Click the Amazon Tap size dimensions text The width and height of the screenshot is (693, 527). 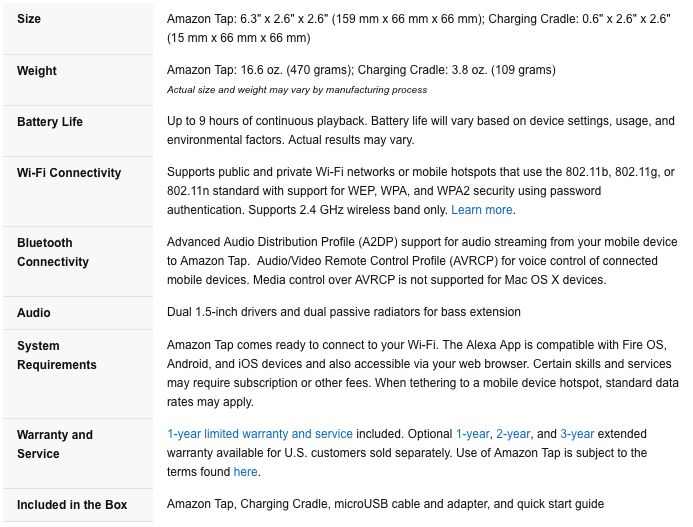pos(325,19)
